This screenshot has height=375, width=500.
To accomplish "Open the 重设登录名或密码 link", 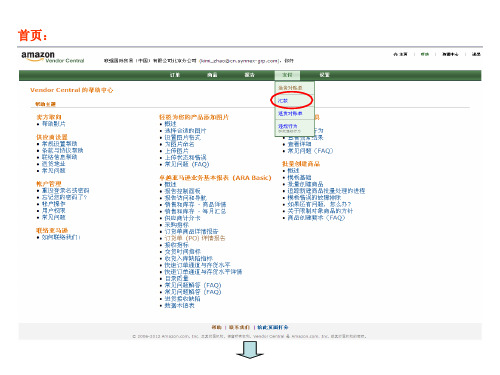I will click(65, 191).
